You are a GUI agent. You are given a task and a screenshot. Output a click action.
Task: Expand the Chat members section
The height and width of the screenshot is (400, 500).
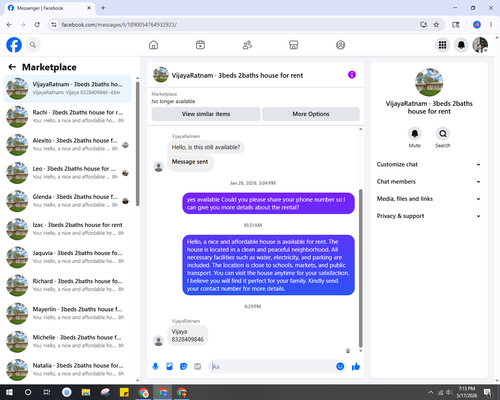pyautogui.click(x=429, y=182)
